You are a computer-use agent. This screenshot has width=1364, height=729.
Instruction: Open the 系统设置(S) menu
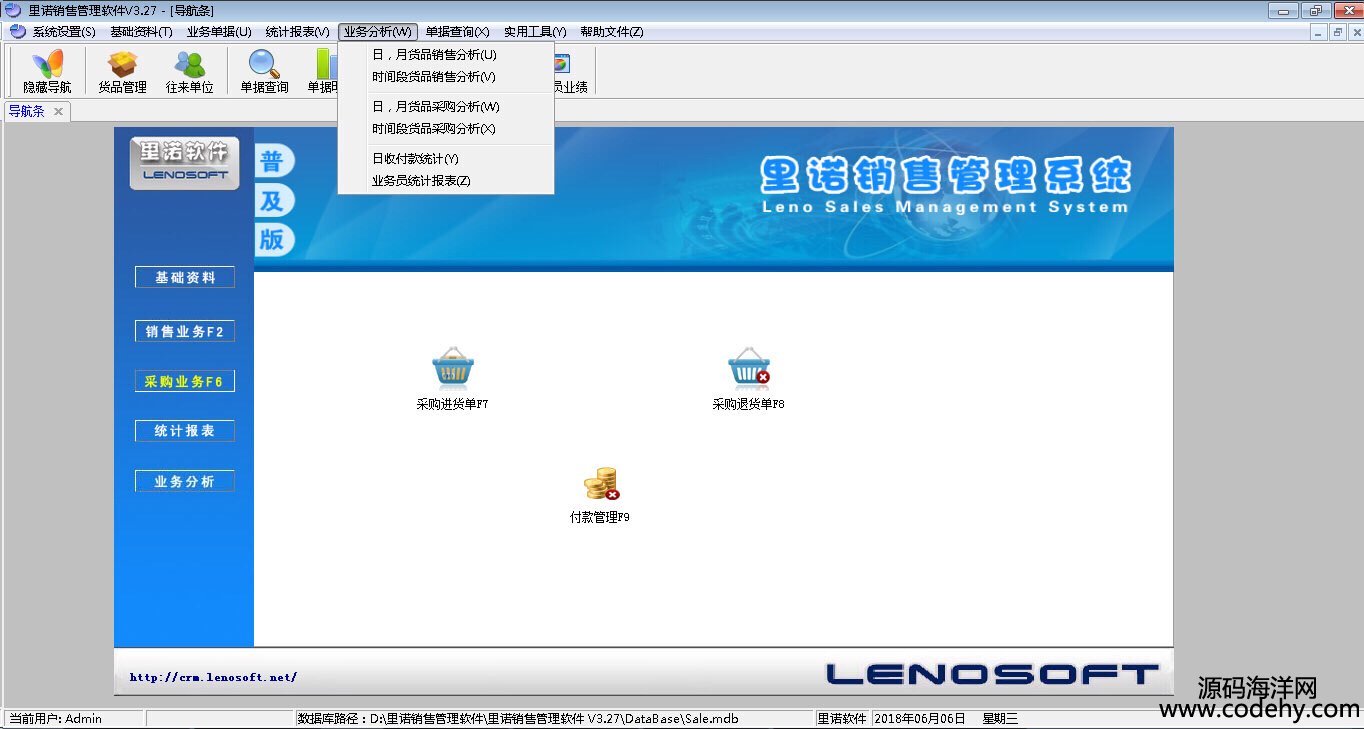[x=64, y=32]
